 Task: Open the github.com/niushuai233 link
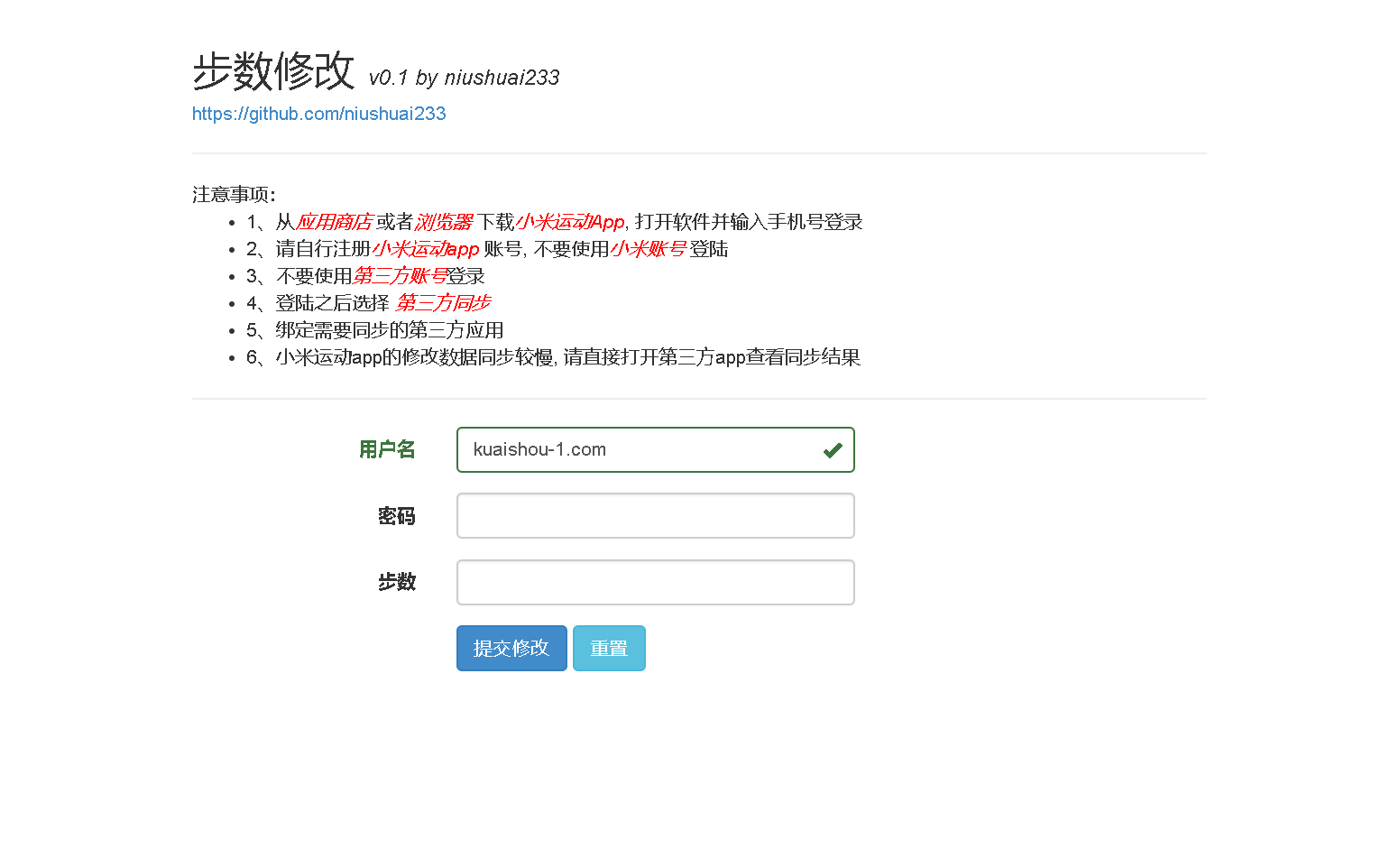[319, 114]
